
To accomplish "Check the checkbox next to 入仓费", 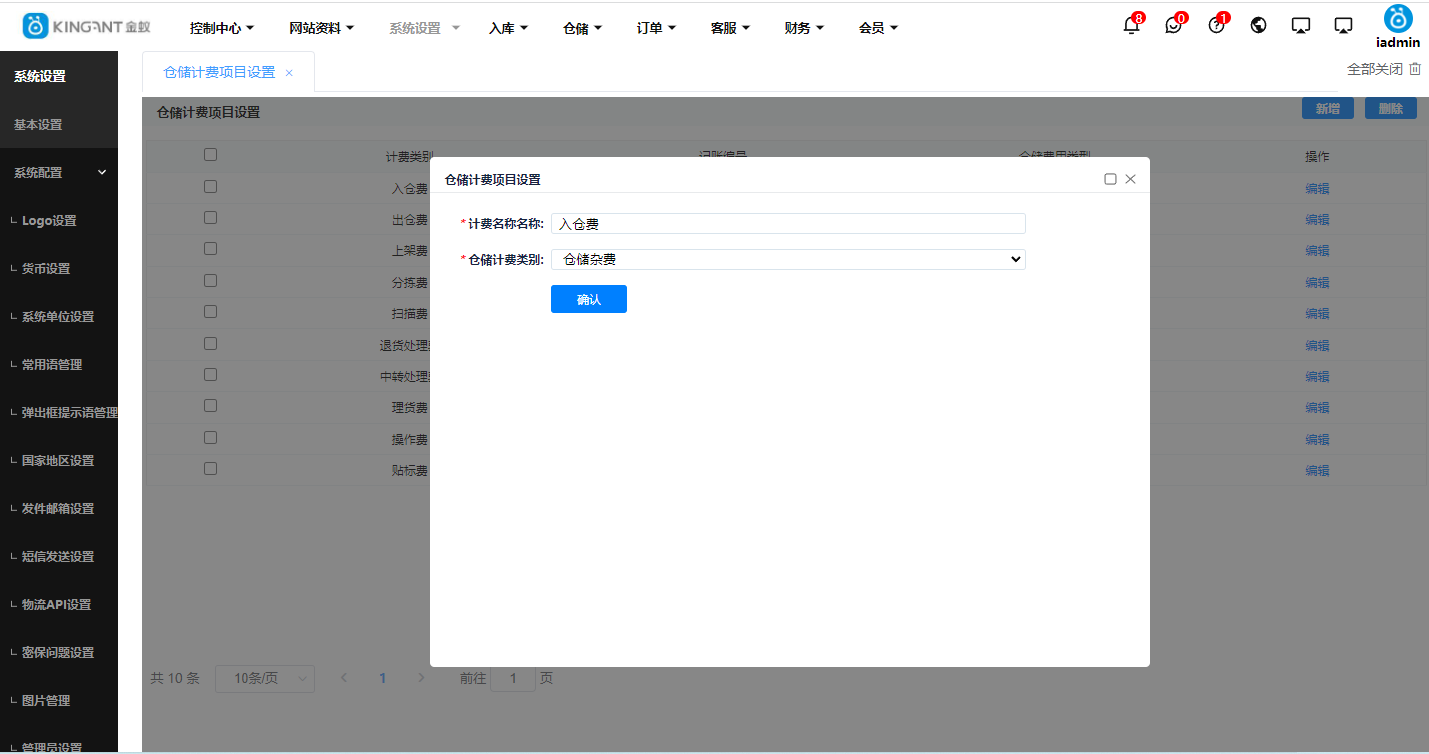I will (x=210, y=186).
